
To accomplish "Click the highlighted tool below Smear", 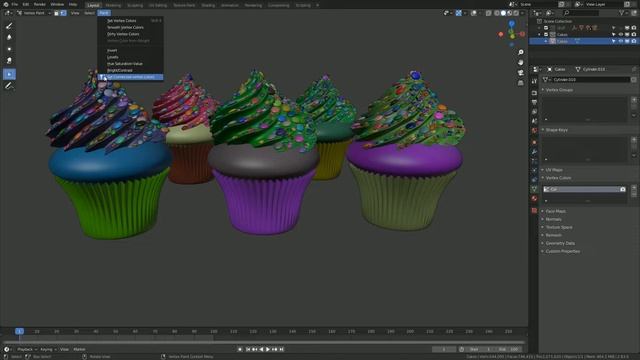I will tap(9, 74).
